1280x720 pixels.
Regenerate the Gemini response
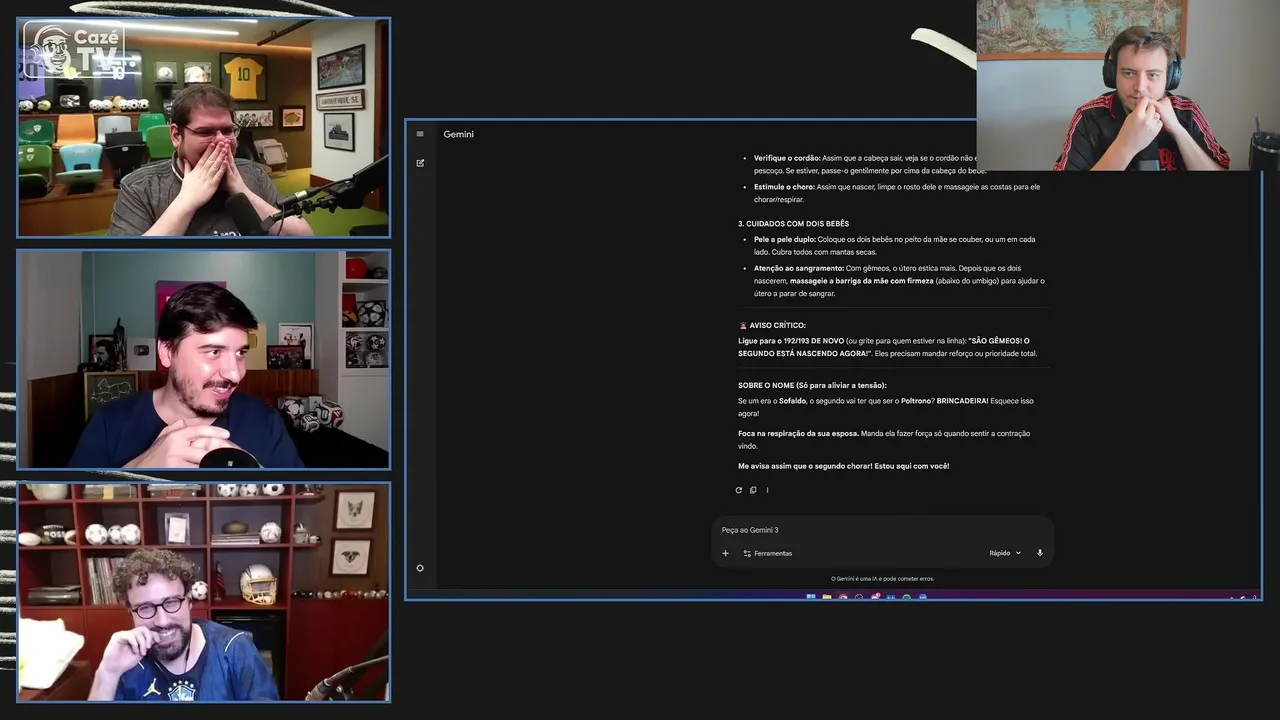pos(739,490)
